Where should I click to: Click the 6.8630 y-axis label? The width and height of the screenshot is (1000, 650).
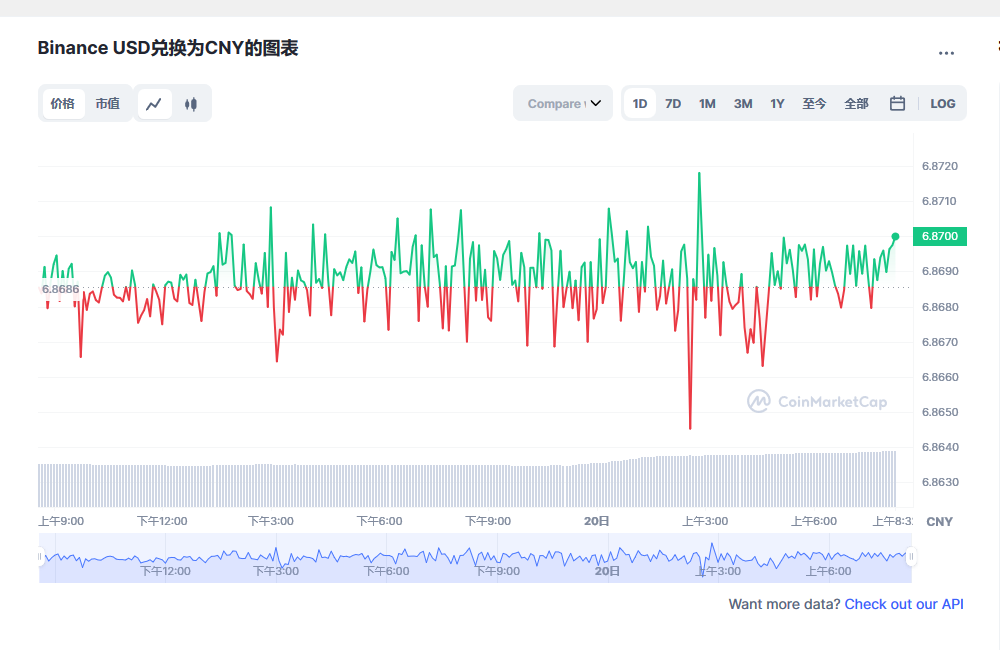tap(940, 482)
